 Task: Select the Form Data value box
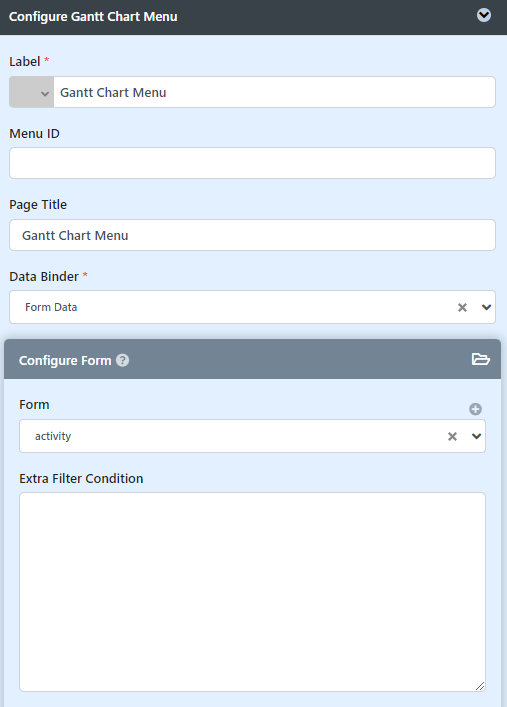[253, 308]
